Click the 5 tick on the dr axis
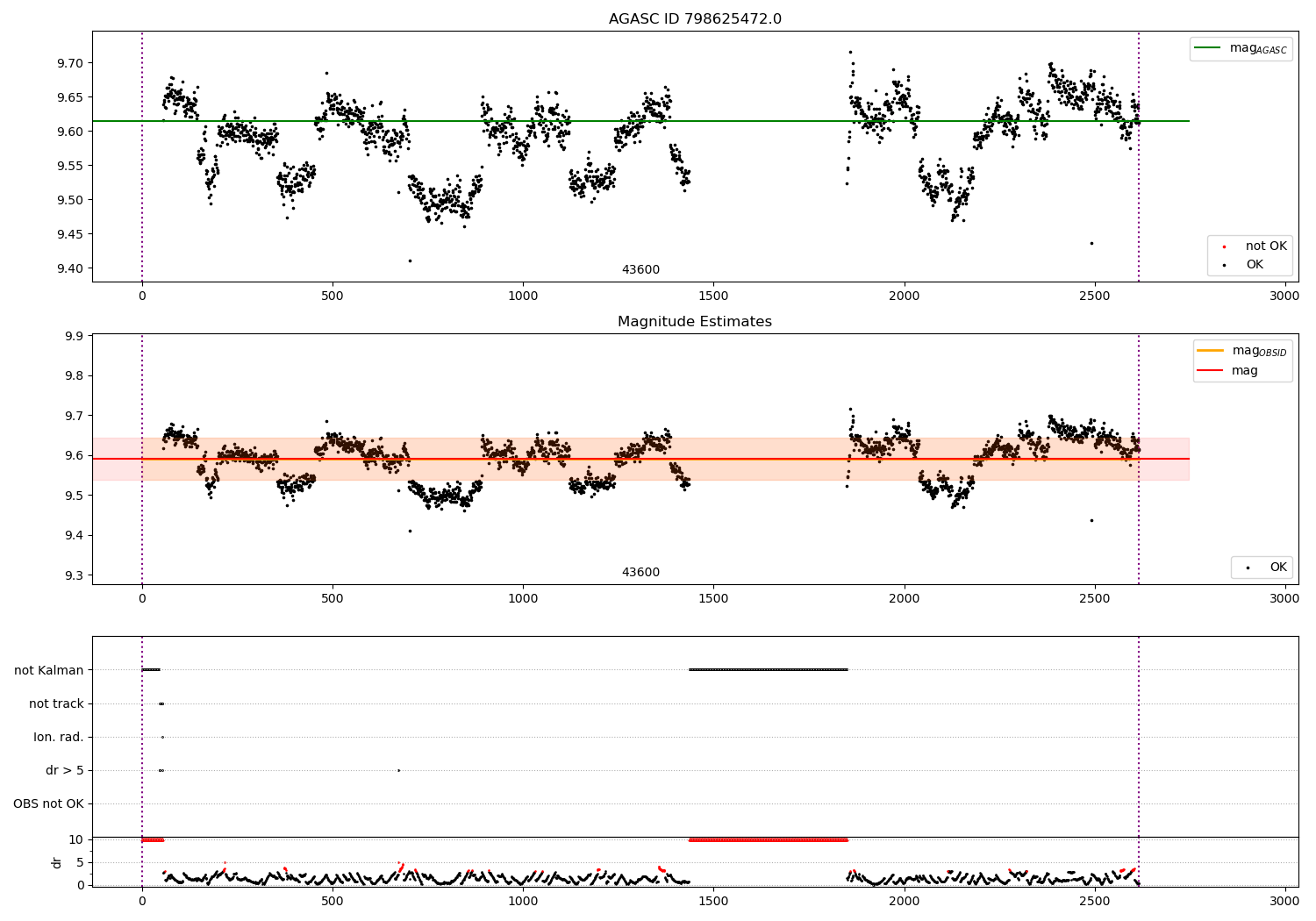The height and width of the screenshot is (921, 1316). pyautogui.click(x=80, y=862)
